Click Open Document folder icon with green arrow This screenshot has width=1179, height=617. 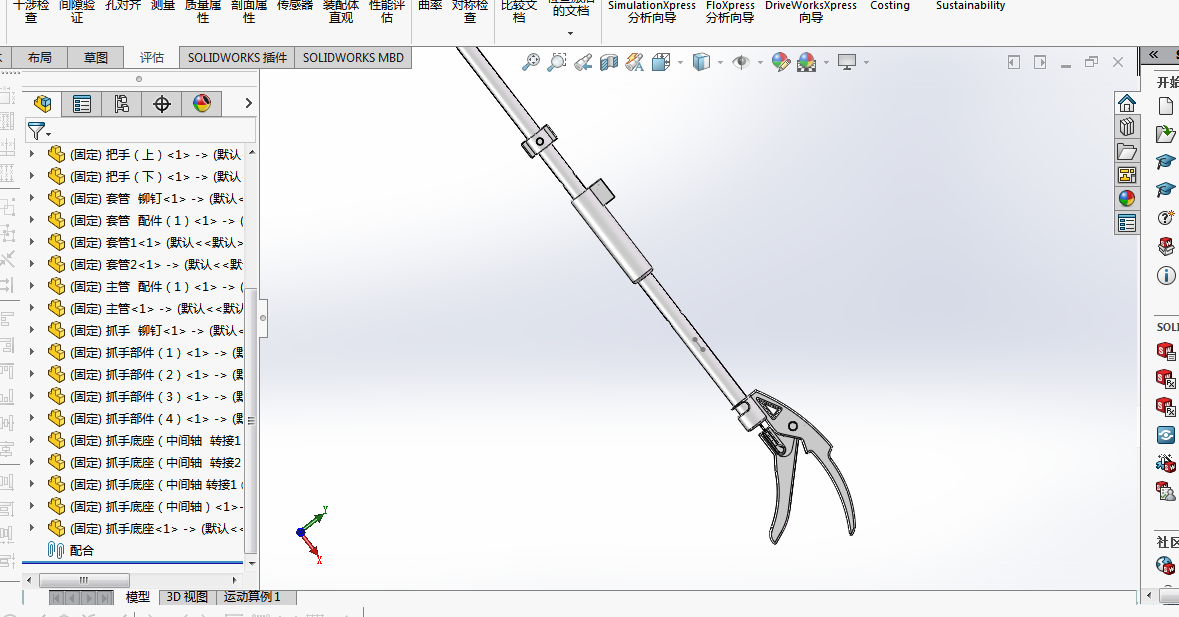[1165, 134]
